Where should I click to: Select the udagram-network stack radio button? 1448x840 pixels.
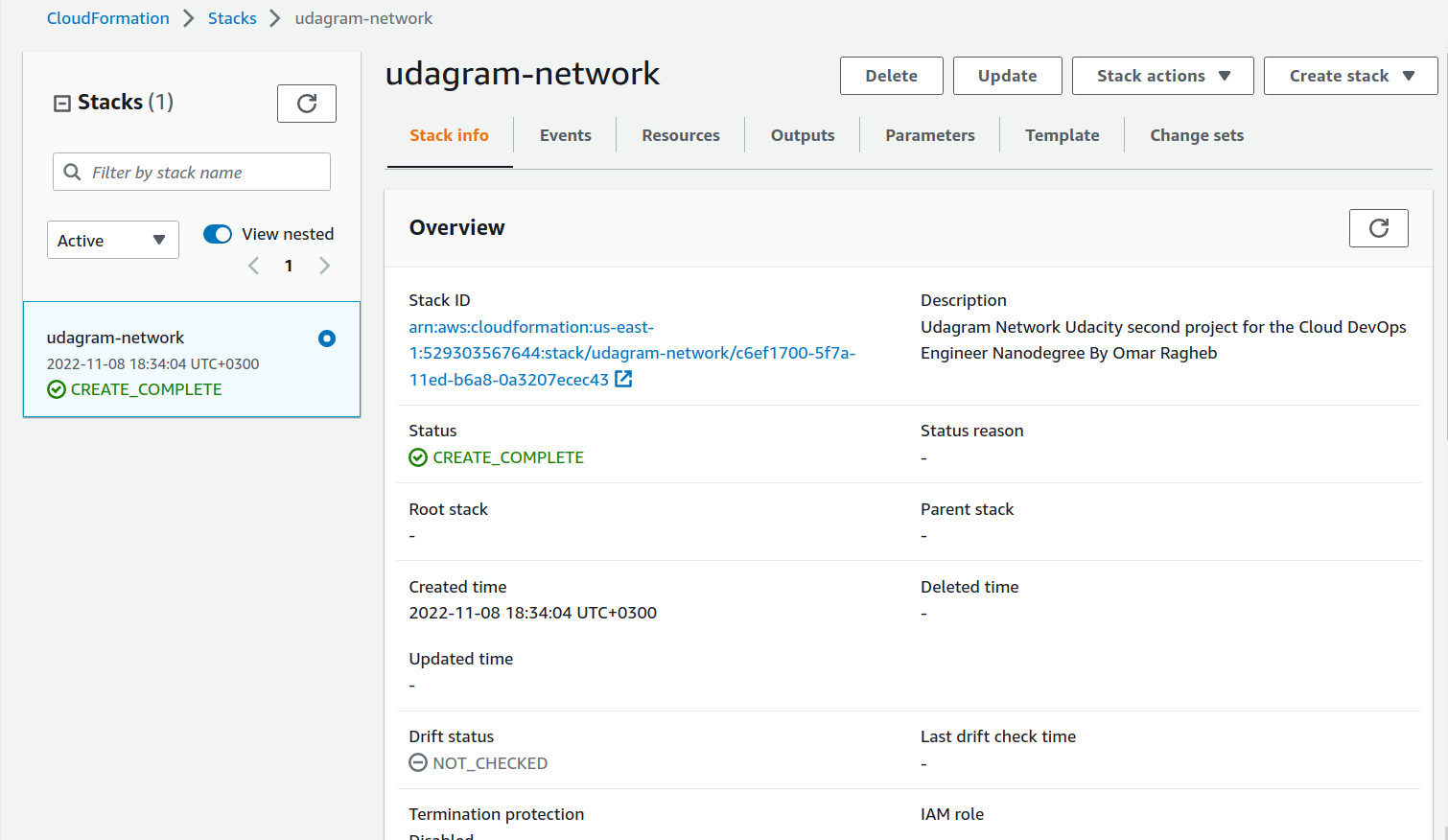pos(327,338)
